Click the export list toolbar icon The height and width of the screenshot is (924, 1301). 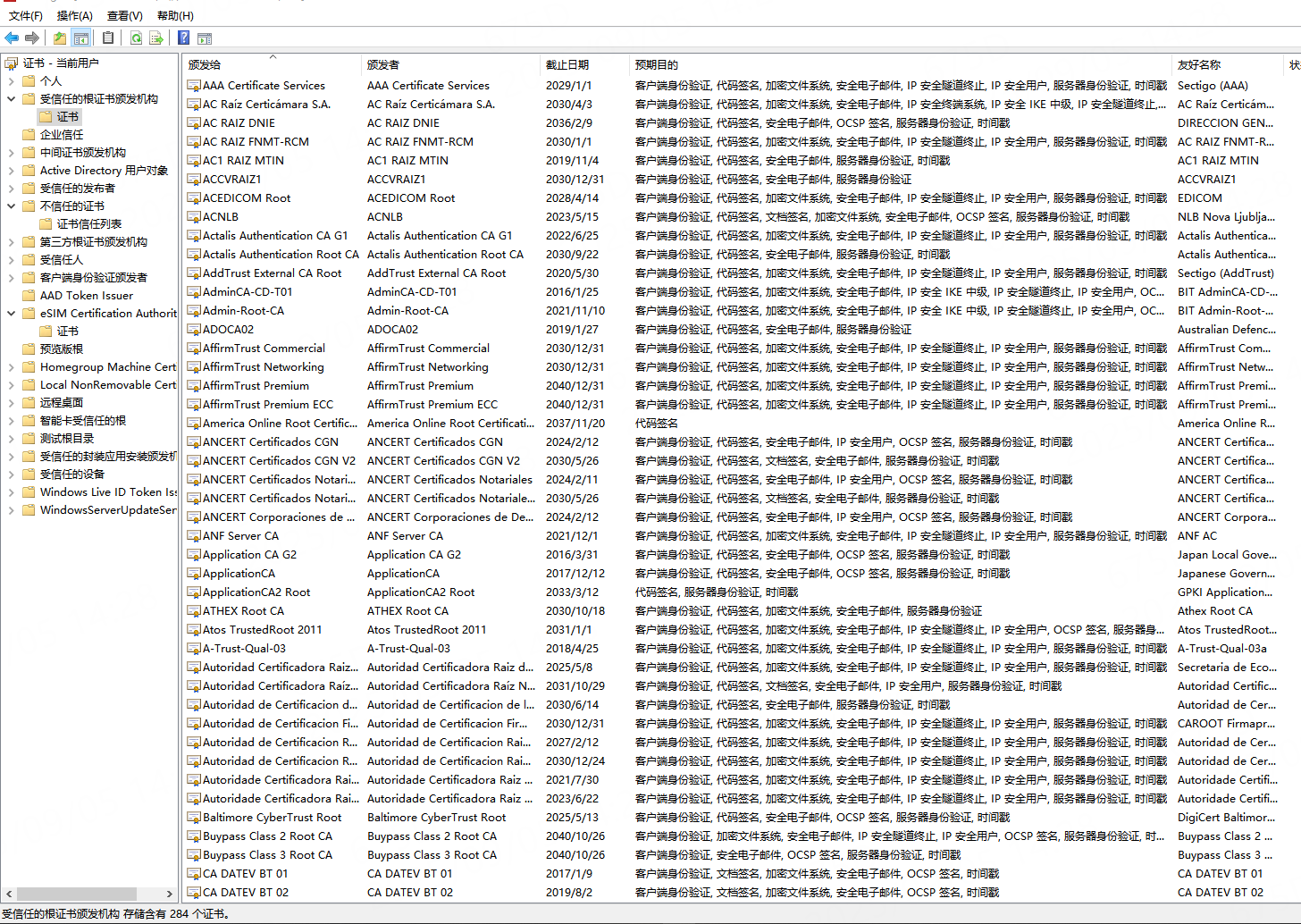pos(156,38)
